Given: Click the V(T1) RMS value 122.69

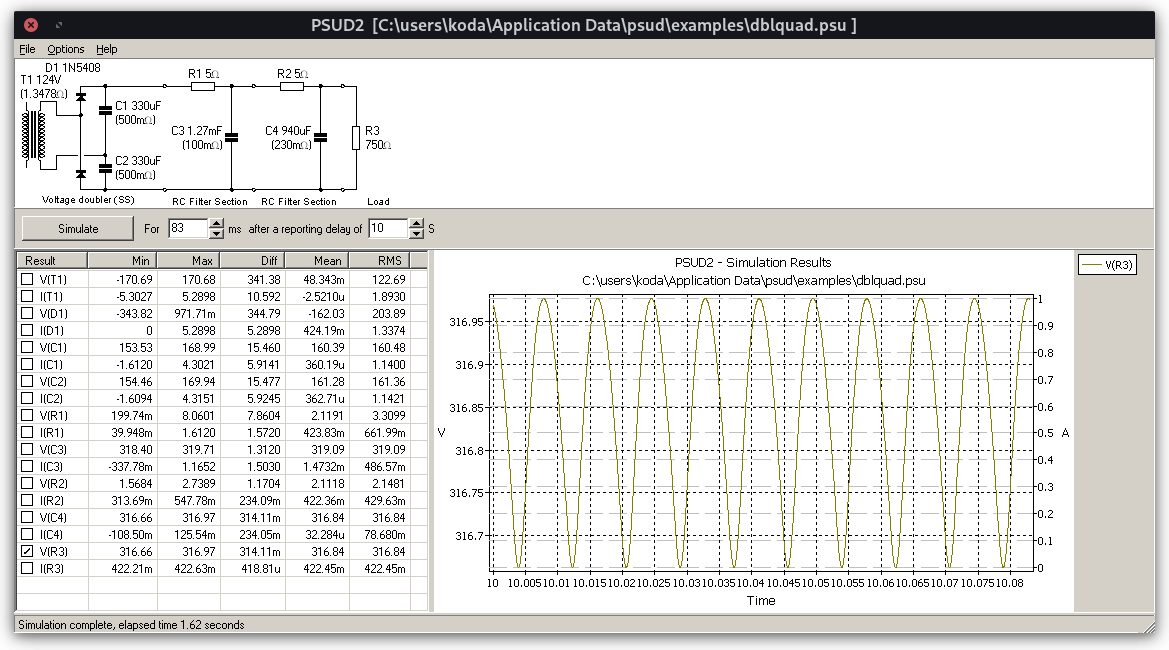Looking at the screenshot, I should click(388, 280).
